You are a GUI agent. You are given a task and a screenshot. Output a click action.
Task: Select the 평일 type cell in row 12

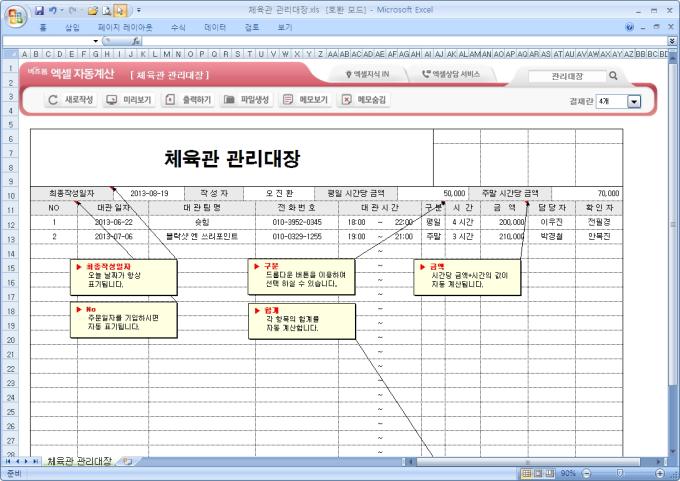(433, 223)
